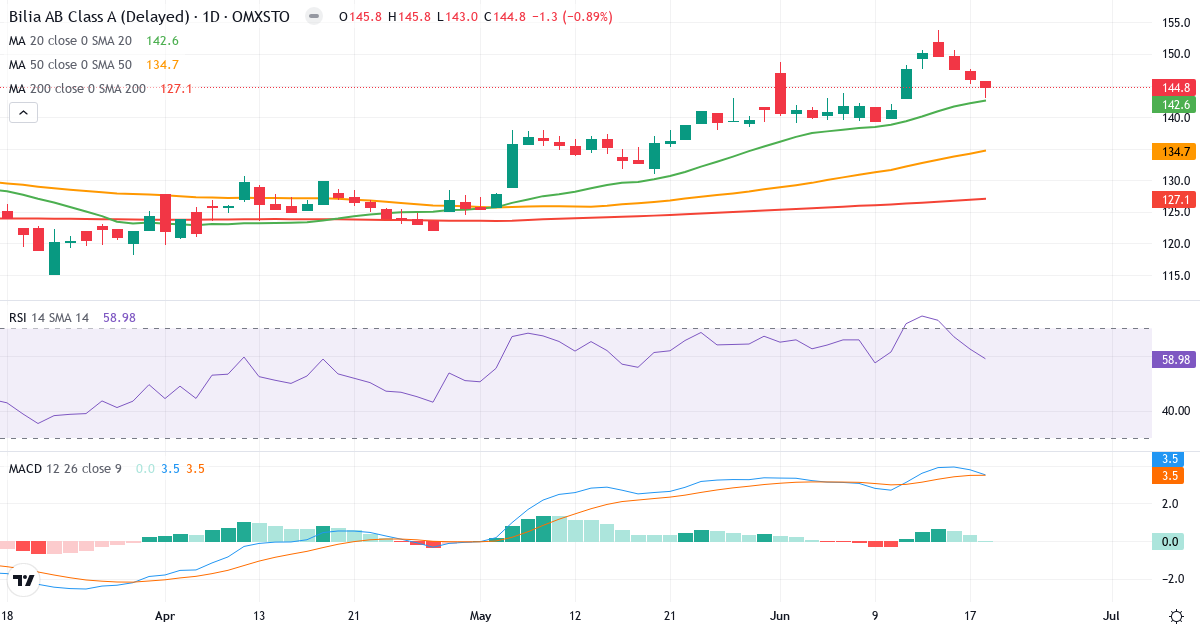Select the RSI 14 SMA 14 legend
Image resolution: width=1200 pixels, height=630 pixels.
(49, 318)
